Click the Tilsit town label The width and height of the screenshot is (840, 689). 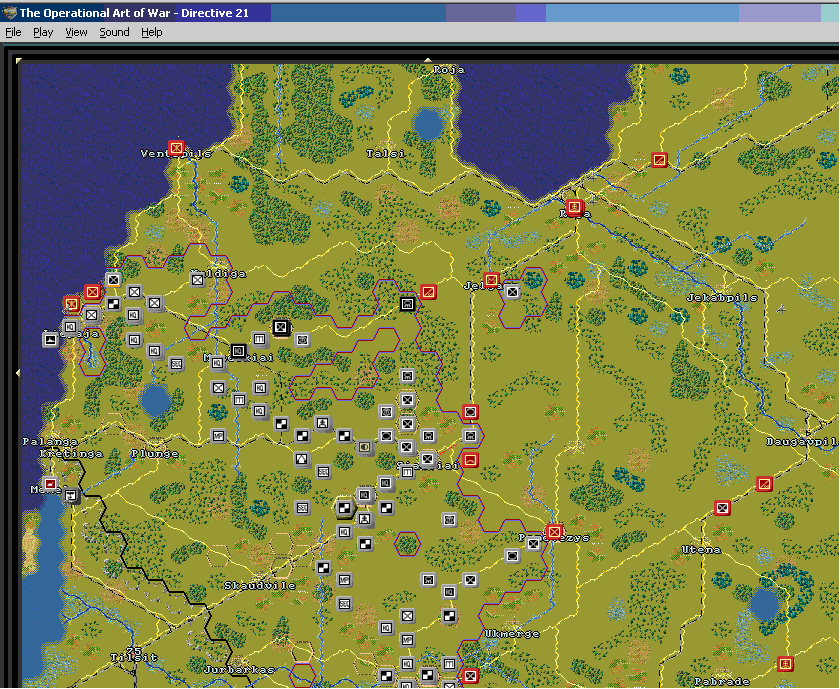click(134, 657)
